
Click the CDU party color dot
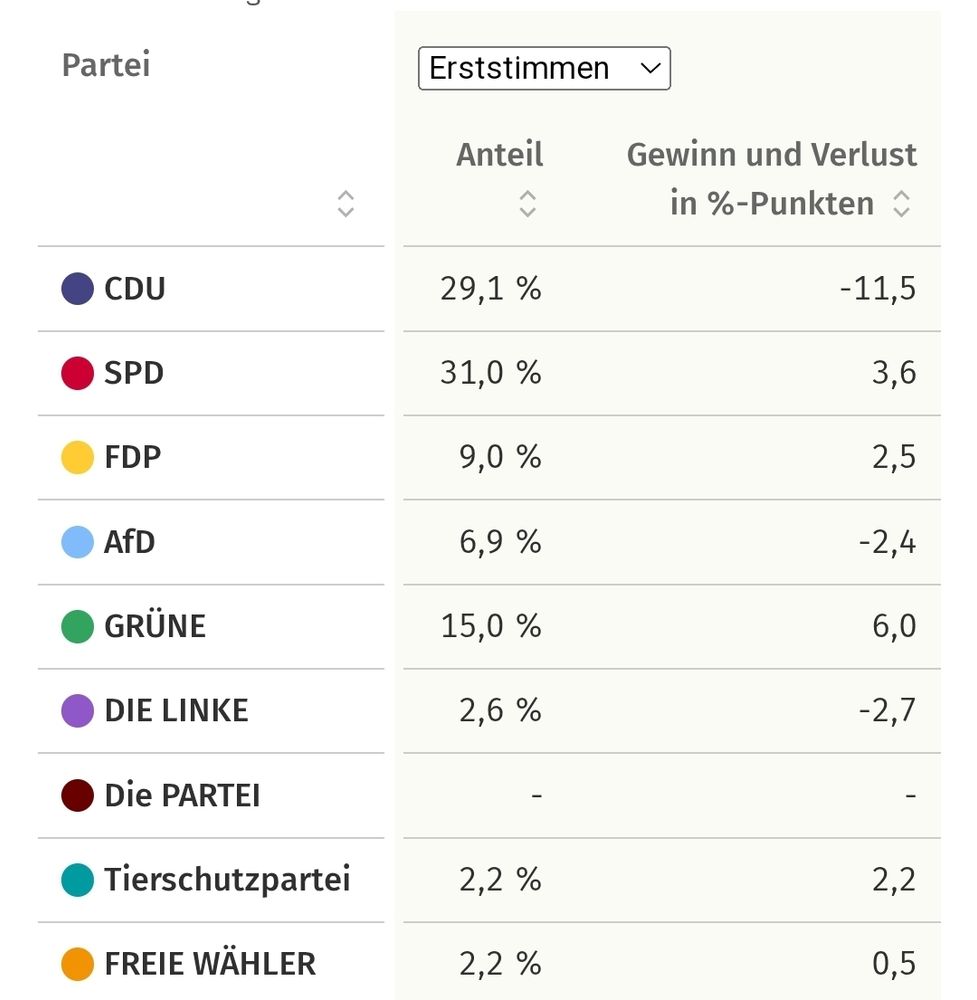point(75,288)
